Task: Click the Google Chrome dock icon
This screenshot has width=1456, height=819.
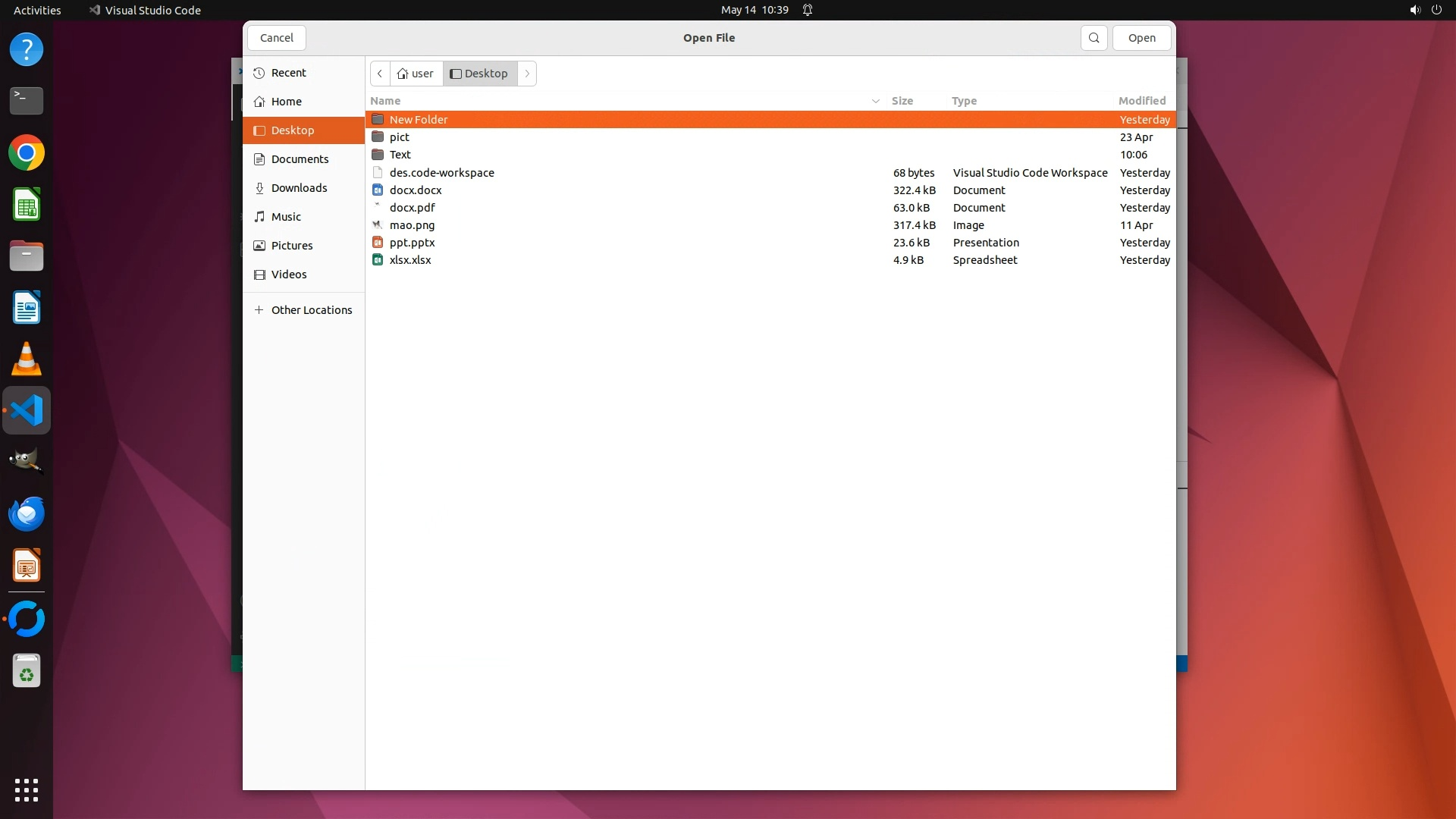Action: click(x=27, y=153)
